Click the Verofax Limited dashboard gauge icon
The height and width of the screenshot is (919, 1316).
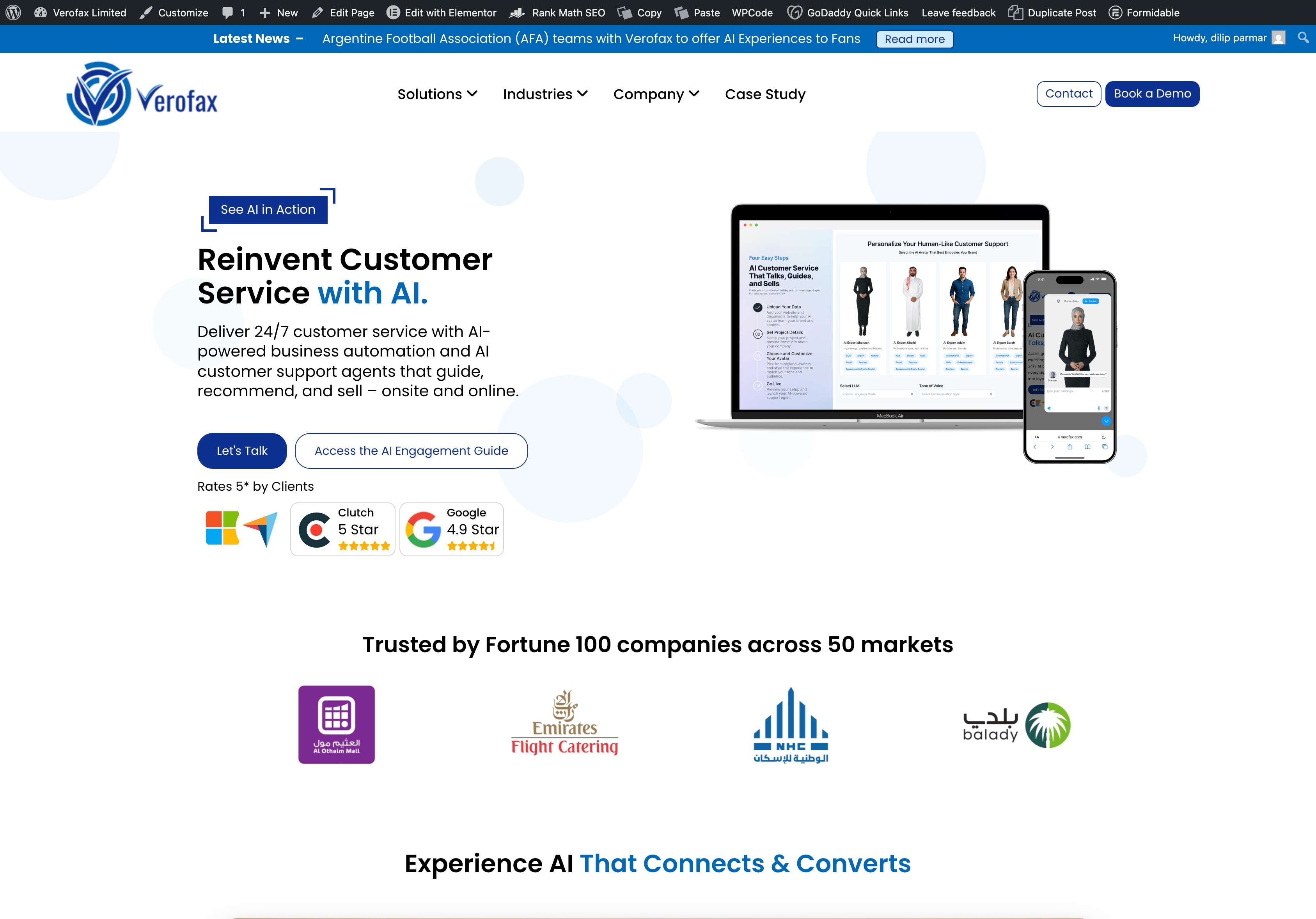(x=40, y=12)
